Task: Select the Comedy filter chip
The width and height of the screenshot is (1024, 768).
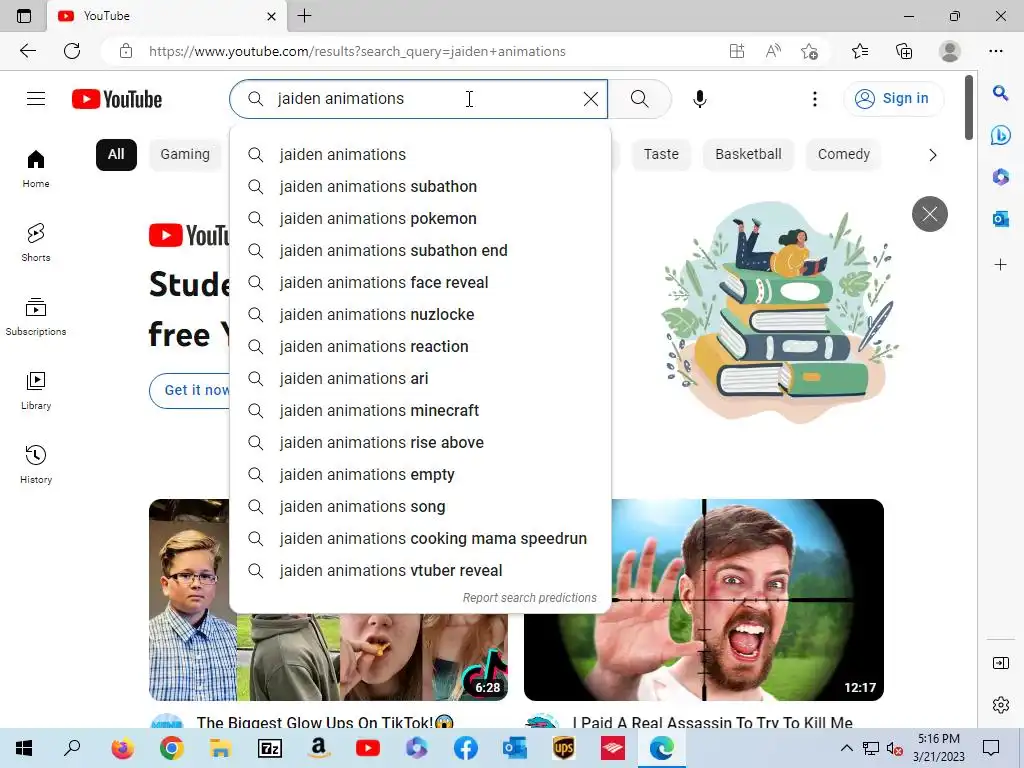Action: pos(844,155)
